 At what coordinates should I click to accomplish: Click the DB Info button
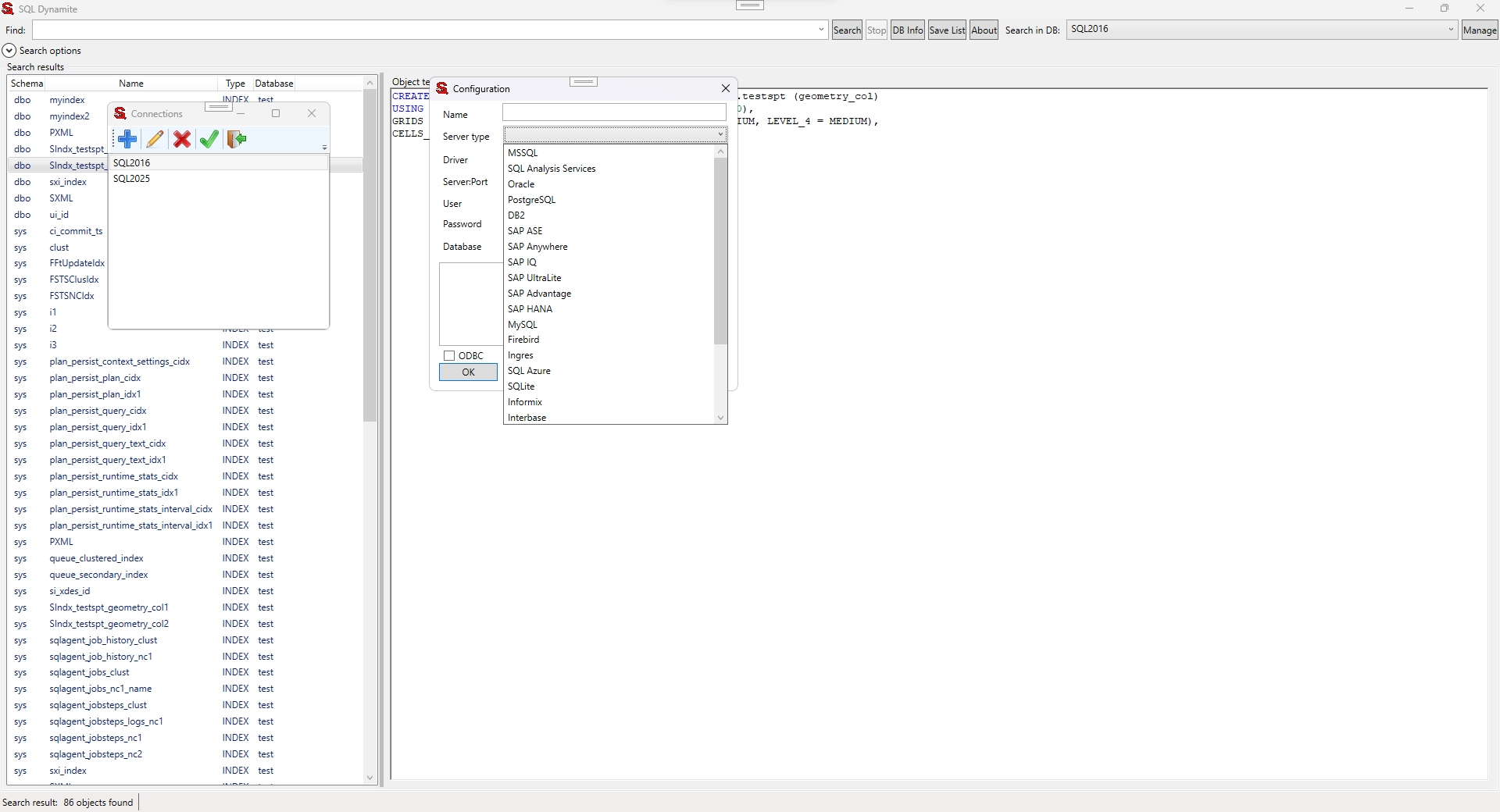pyautogui.click(x=907, y=30)
